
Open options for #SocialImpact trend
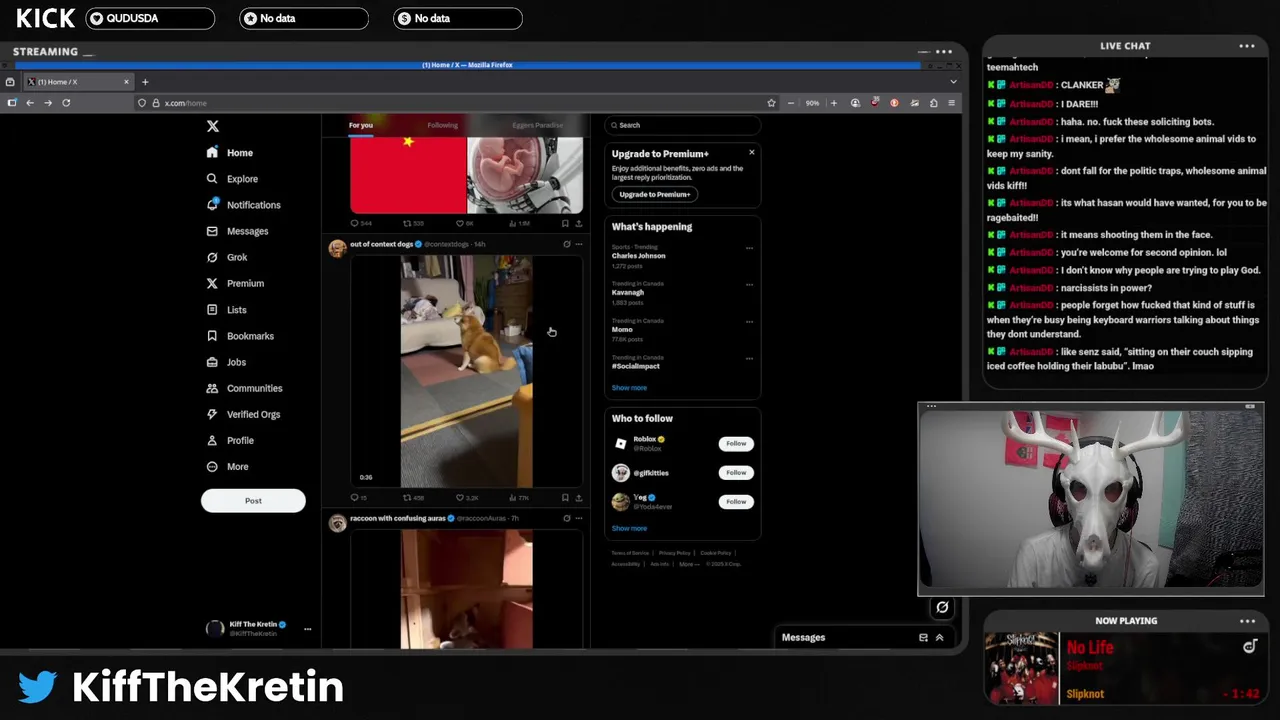pyautogui.click(x=749, y=358)
